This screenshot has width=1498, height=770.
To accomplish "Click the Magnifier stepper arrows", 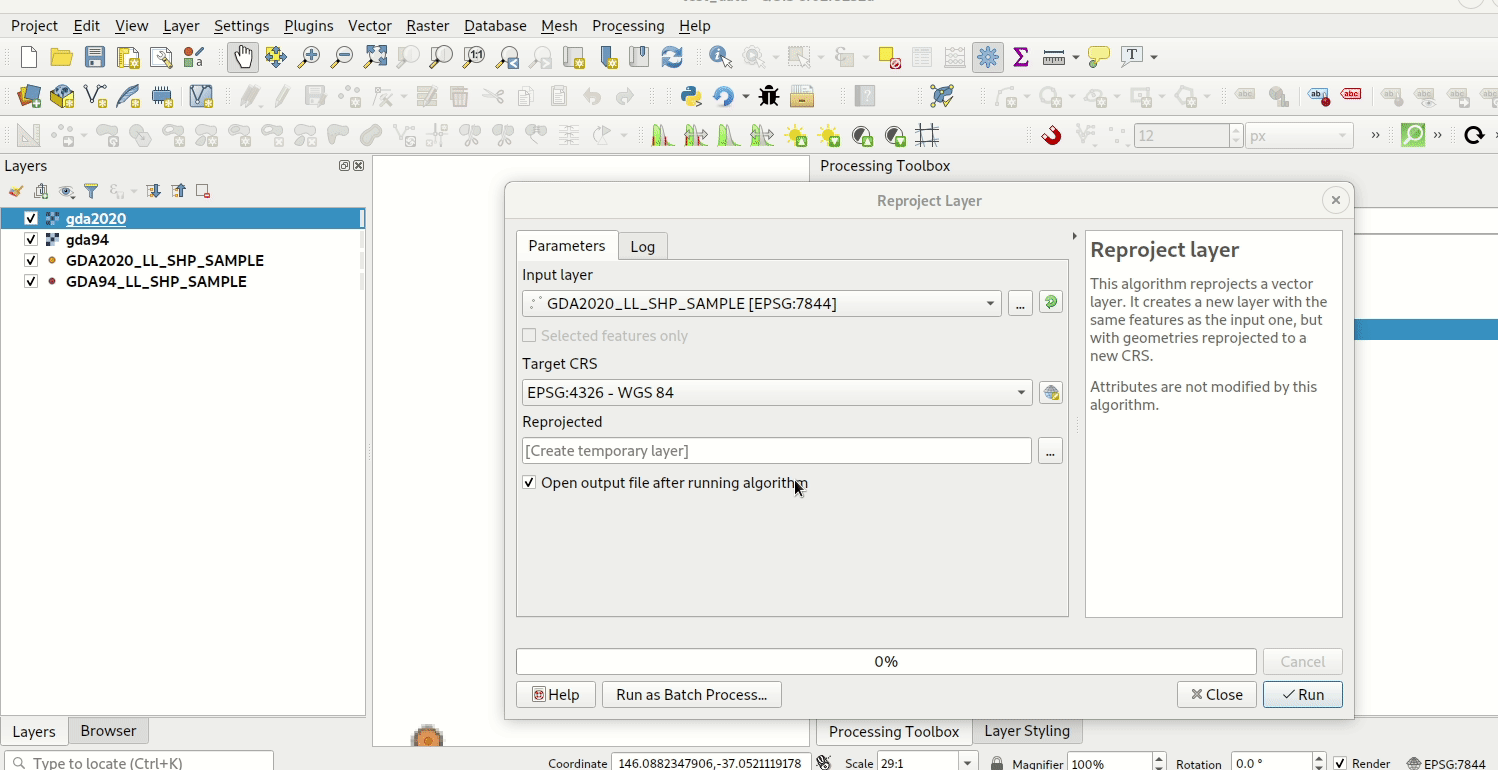I will pos(1159,763).
